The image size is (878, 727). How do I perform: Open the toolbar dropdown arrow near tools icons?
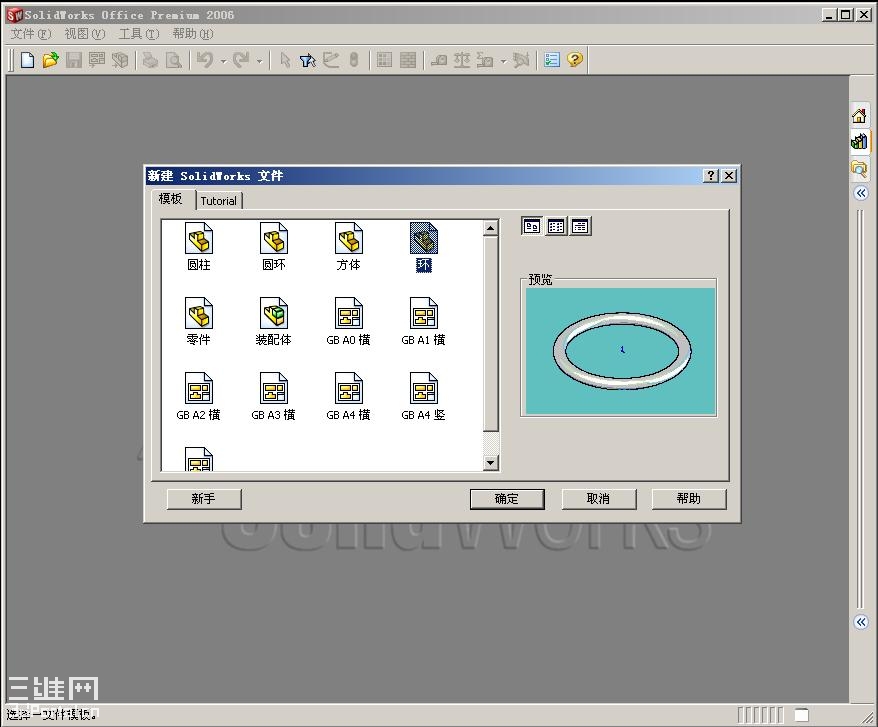[503, 61]
